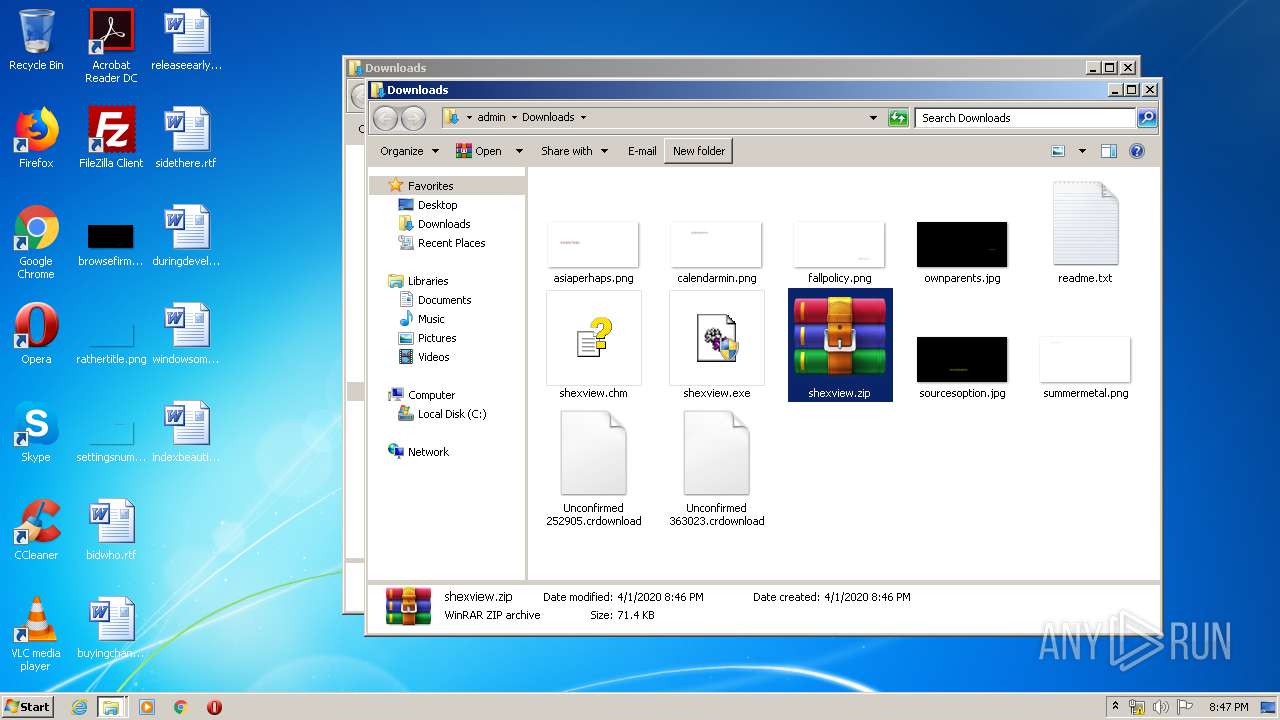Expand the admin breadcrumb arrow
The width and height of the screenshot is (1280, 720).
(x=514, y=118)
